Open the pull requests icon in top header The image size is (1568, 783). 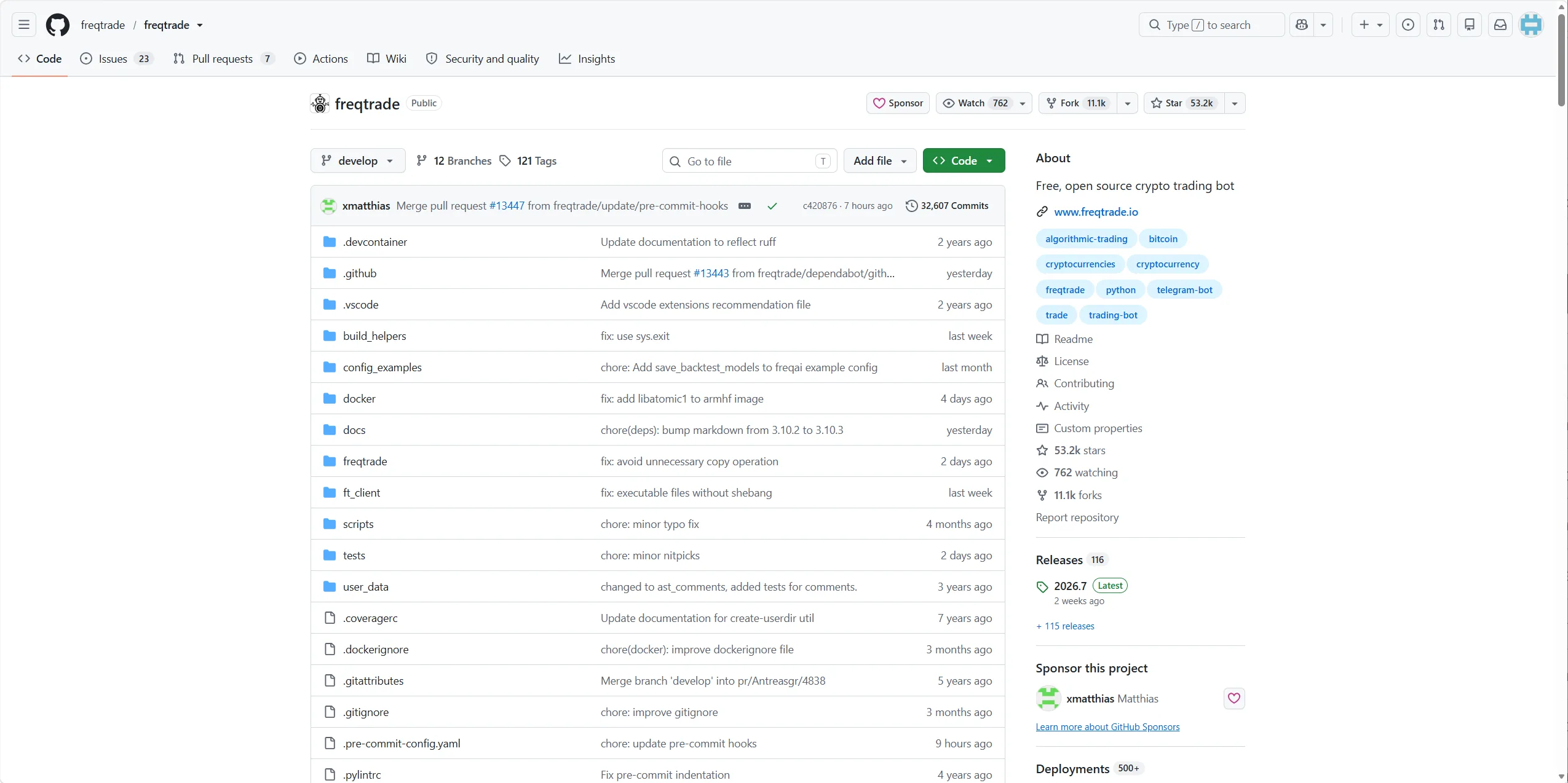point(1439,25)
